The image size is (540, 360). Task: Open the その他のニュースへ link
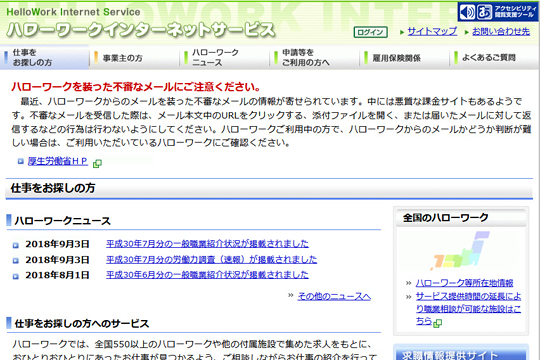pos(334,296)
